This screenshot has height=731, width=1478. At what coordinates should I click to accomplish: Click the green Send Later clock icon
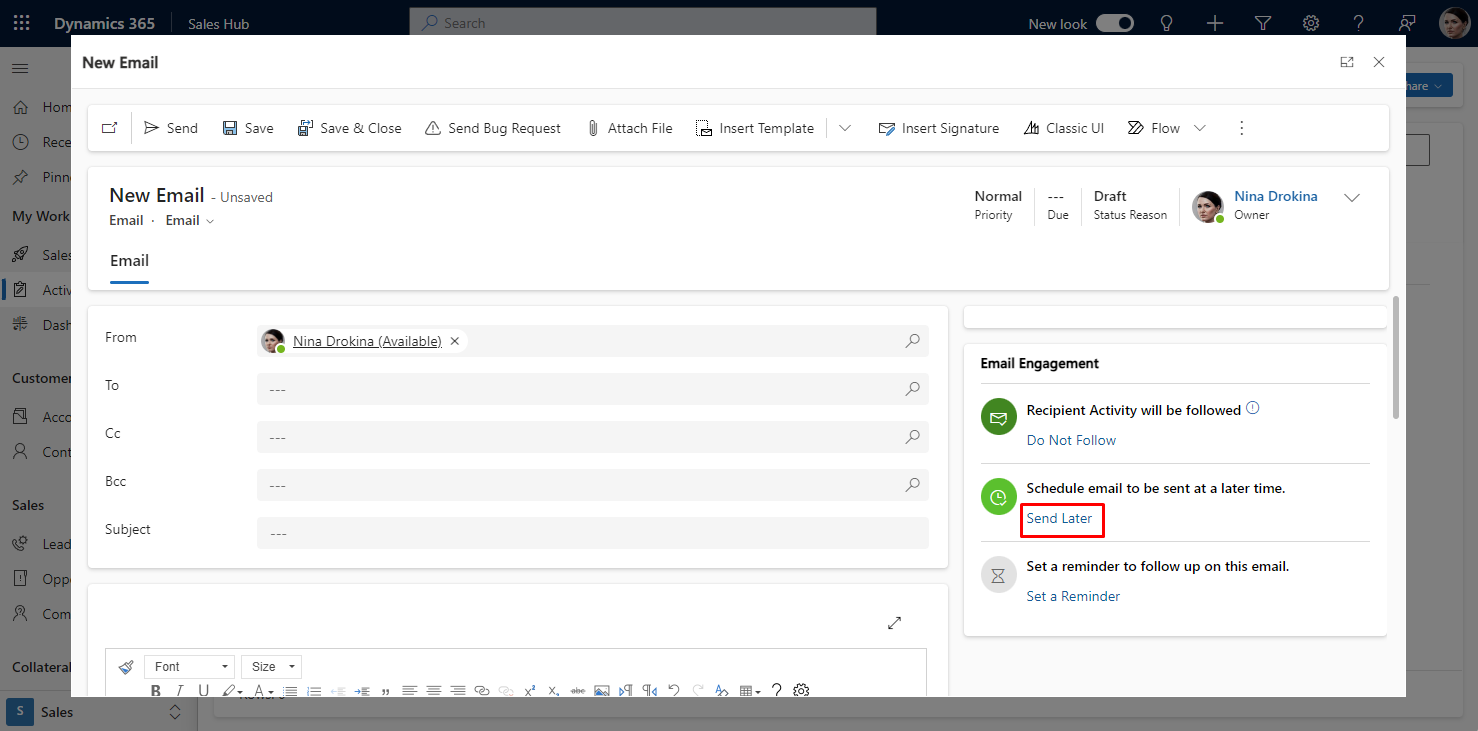[x=998, y=497]
